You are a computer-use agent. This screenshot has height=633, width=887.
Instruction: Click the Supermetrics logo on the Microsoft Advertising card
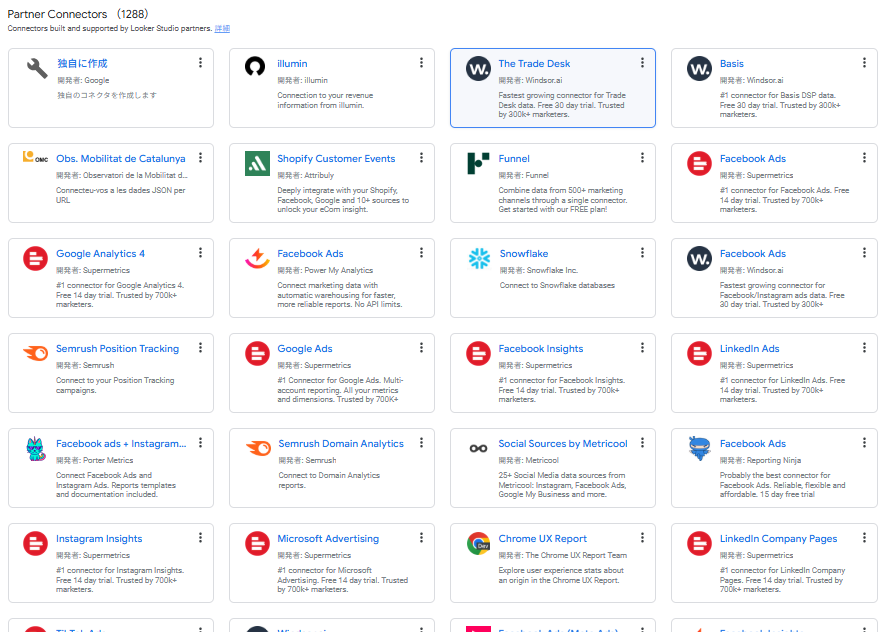(x=257, y=544)
